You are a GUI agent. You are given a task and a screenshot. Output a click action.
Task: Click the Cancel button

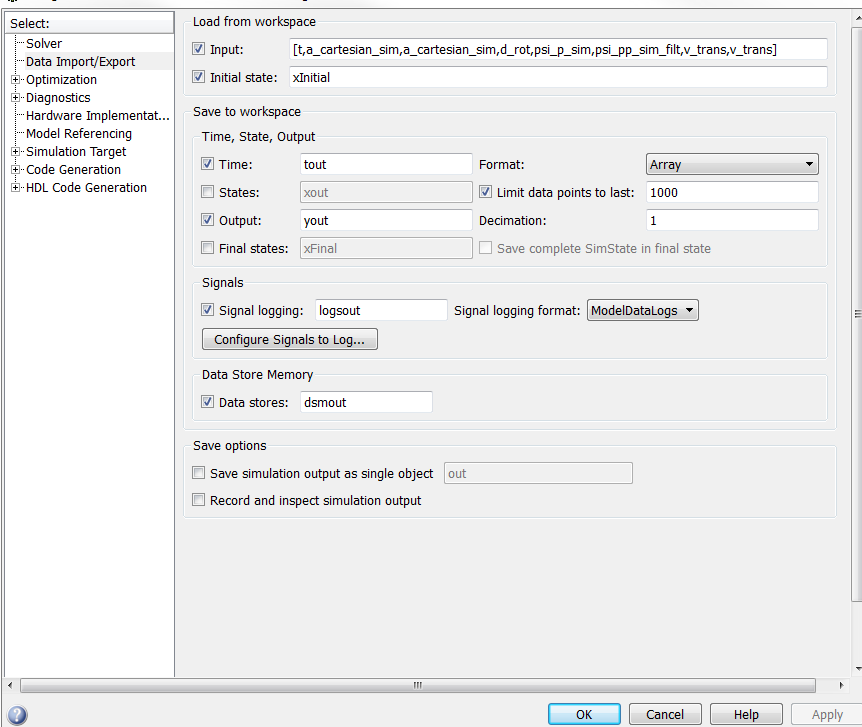(x=665, y=714)
